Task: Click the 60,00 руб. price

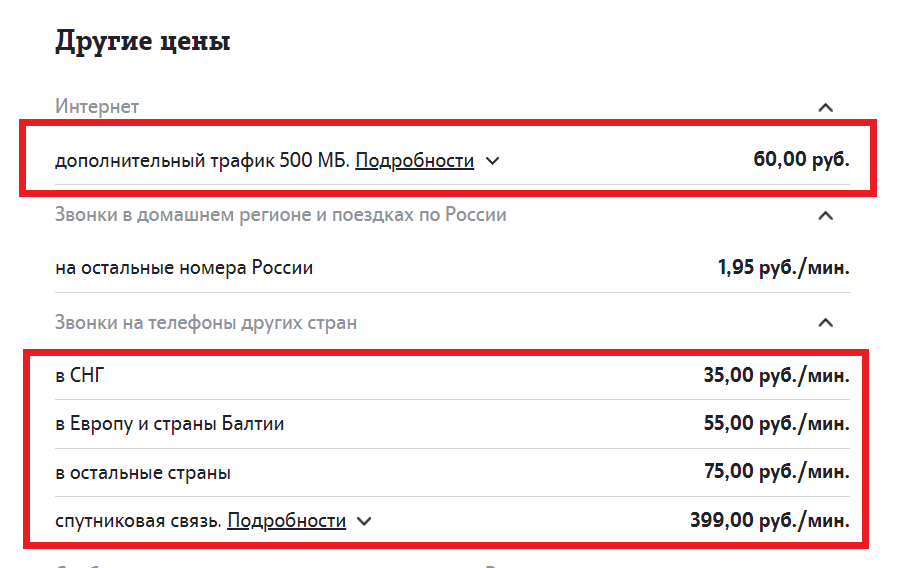Action: (x=801, y=159)
